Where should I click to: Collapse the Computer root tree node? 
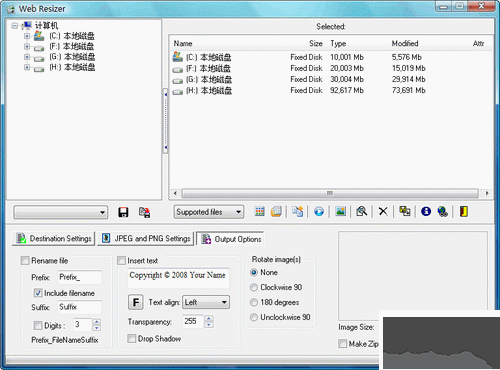14,25
